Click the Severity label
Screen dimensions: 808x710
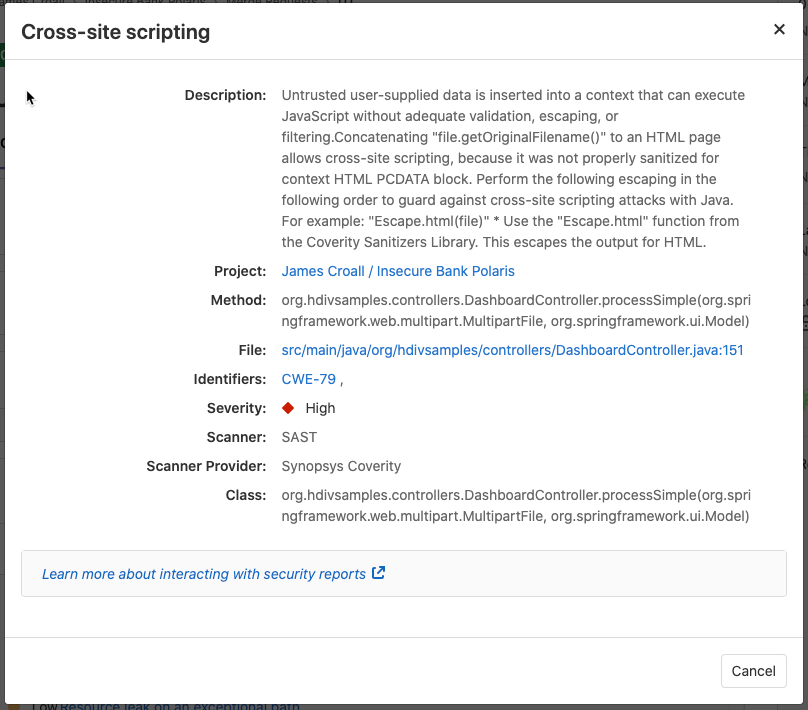(x=236, y=408)
